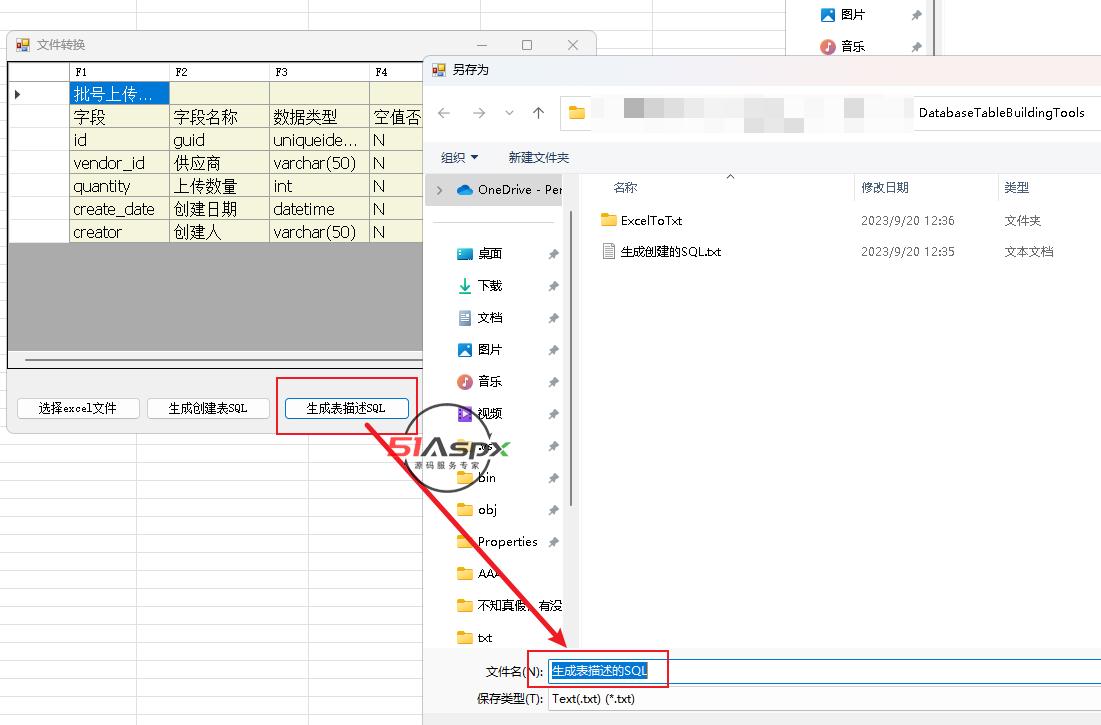Open the ExcelToTxt folder
The height and width of the screenshot is (725, 1101).
[x=650, y=220]
